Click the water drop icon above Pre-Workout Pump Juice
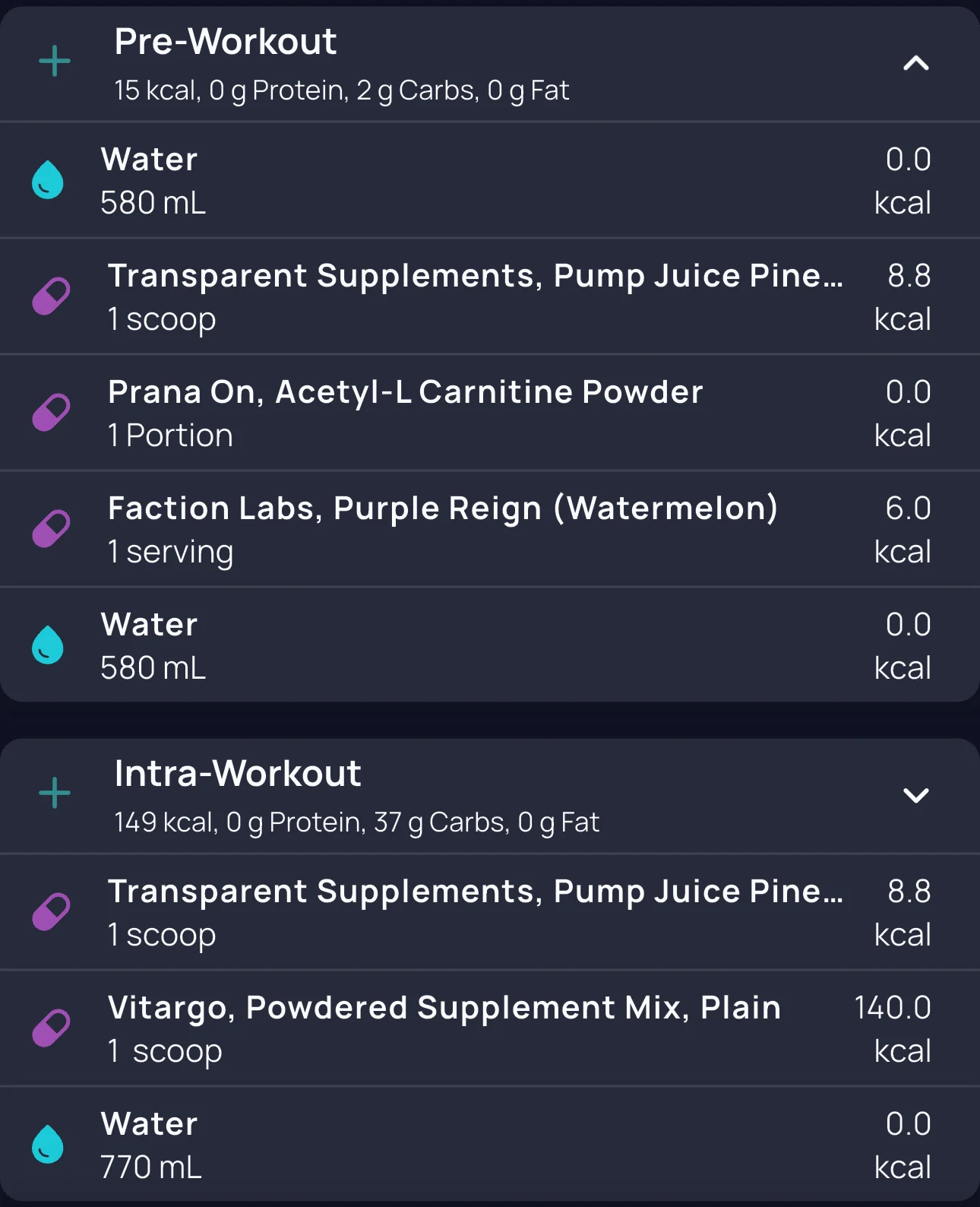980x1207 pixels. 48,180
